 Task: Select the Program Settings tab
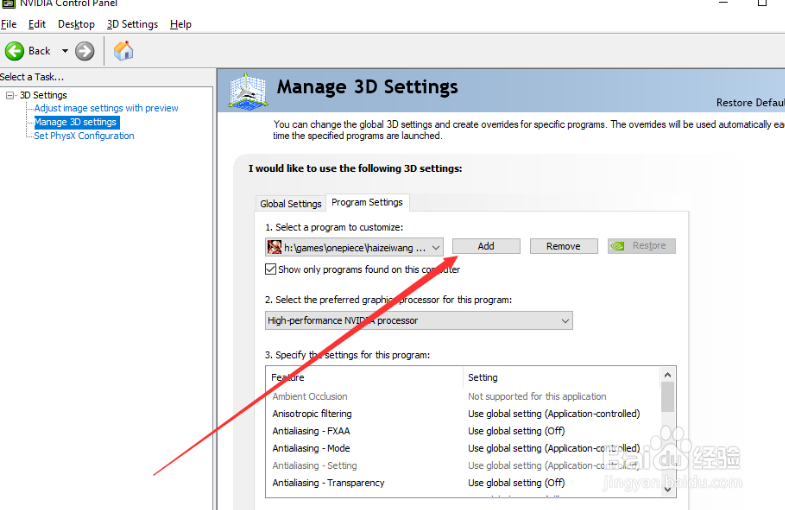coord(367,202)
